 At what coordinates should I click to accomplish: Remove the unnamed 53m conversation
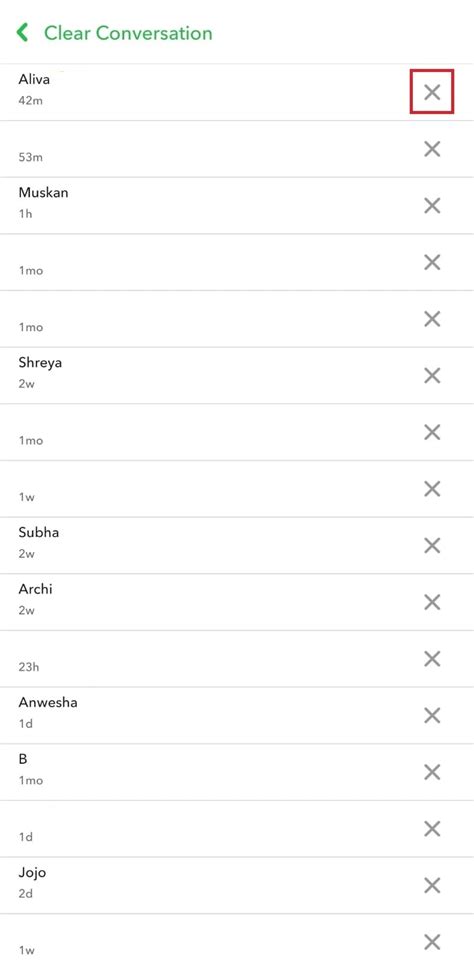pos(432,149)
